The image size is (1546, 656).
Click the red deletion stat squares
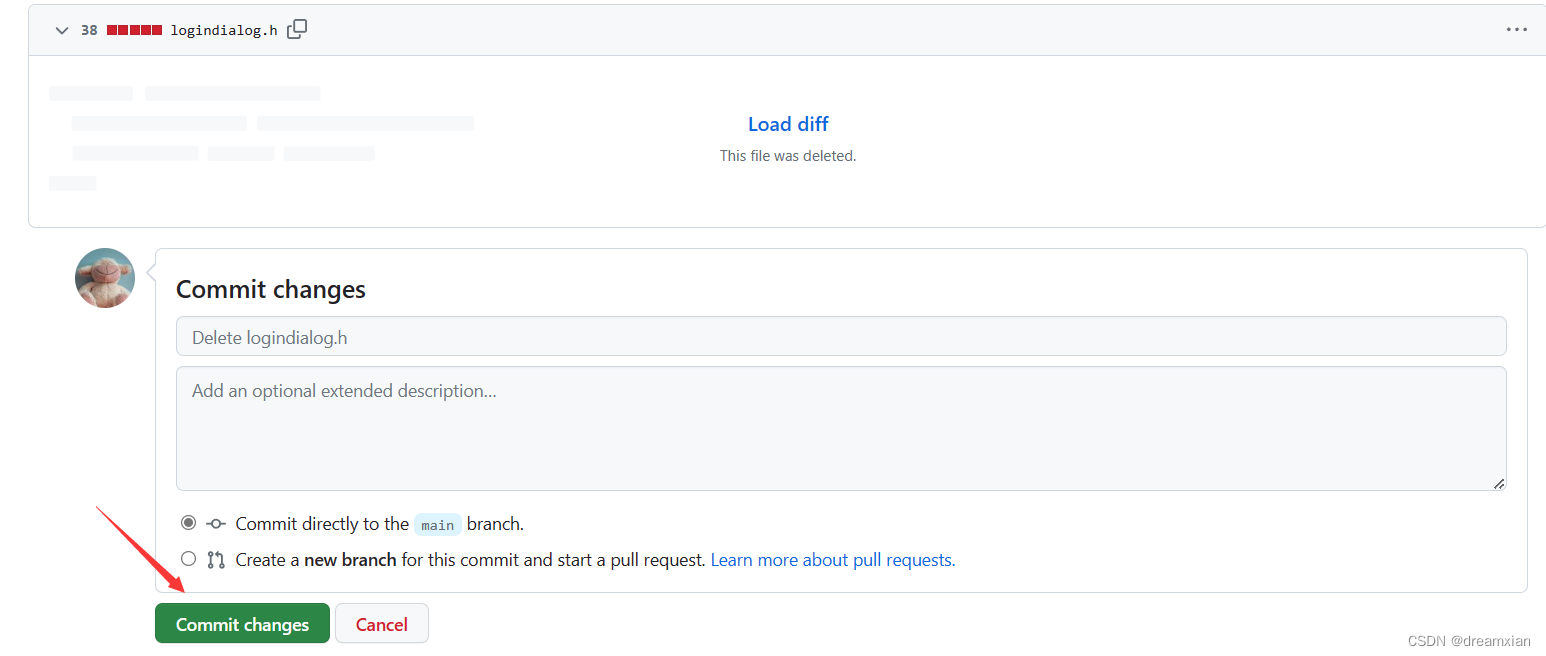click(x=135, y=29)
